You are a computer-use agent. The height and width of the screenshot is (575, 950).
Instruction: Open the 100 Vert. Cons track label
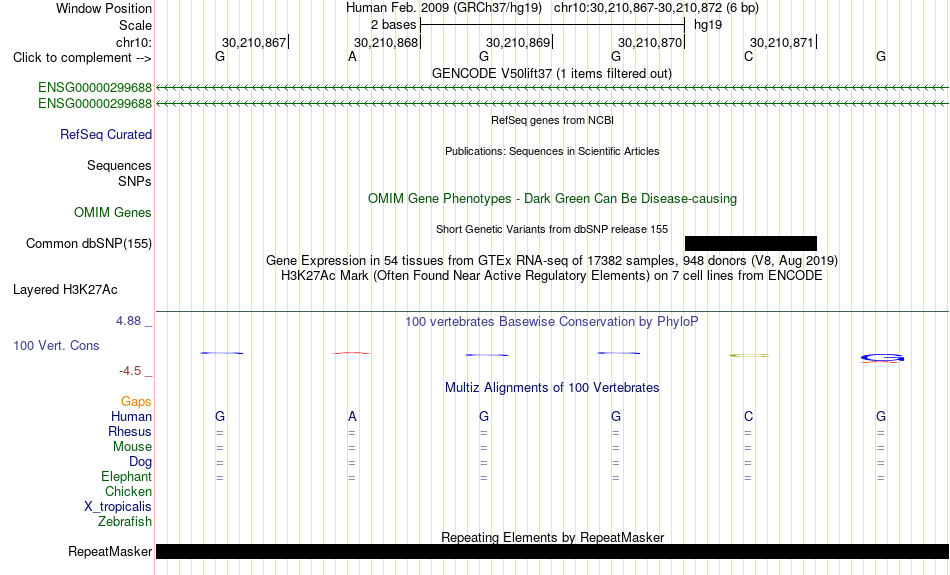coord(56,345)
